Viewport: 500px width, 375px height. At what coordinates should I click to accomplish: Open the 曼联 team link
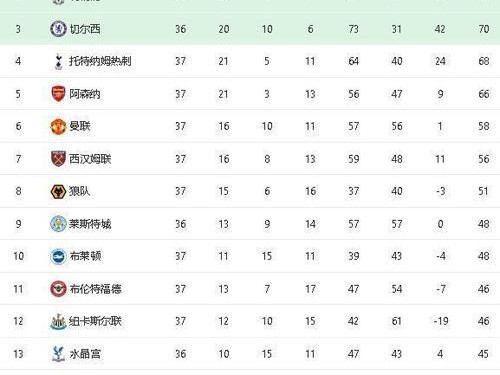tap(80, 126)
